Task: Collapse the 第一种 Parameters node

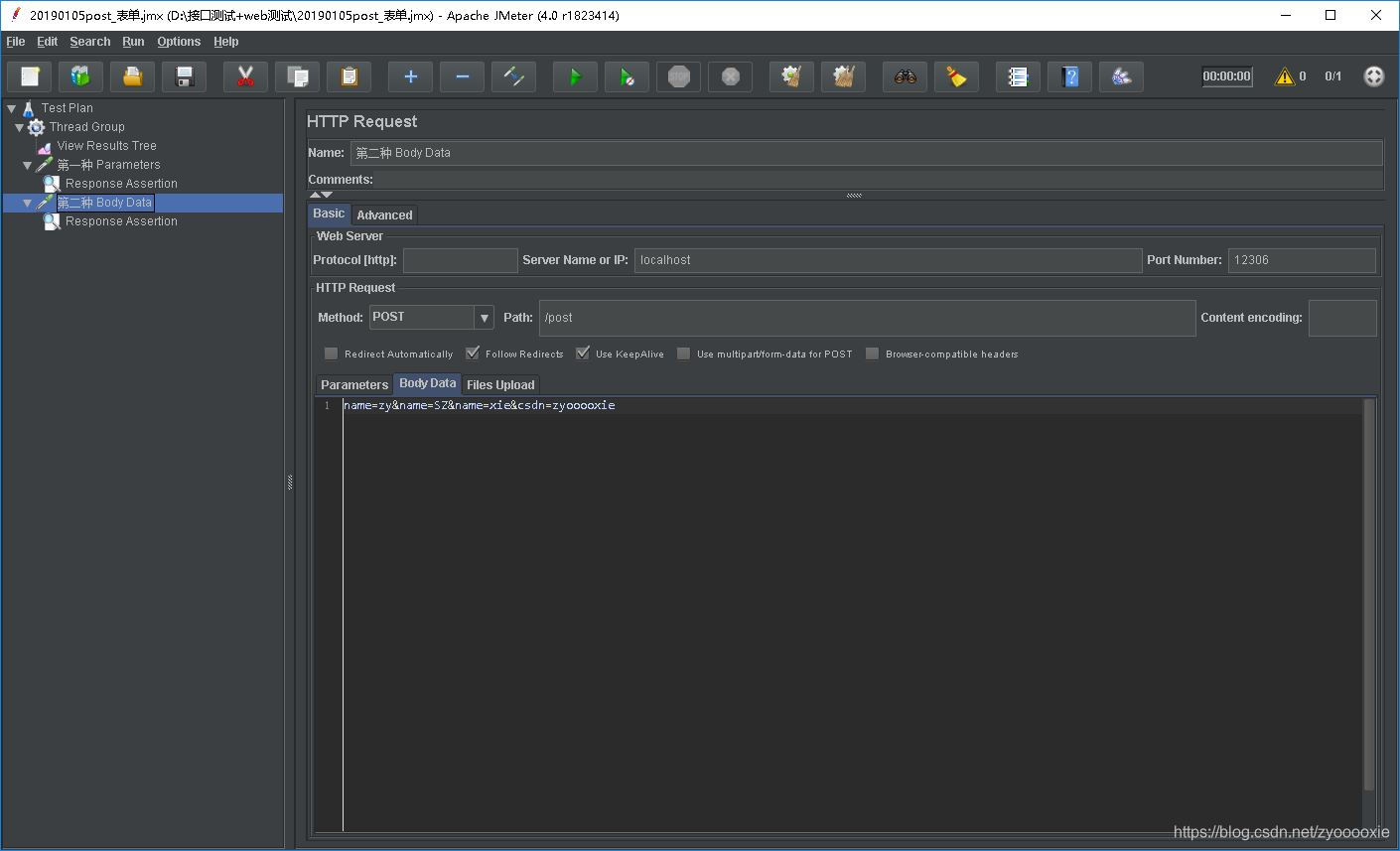Action: [x=28, y=165]
